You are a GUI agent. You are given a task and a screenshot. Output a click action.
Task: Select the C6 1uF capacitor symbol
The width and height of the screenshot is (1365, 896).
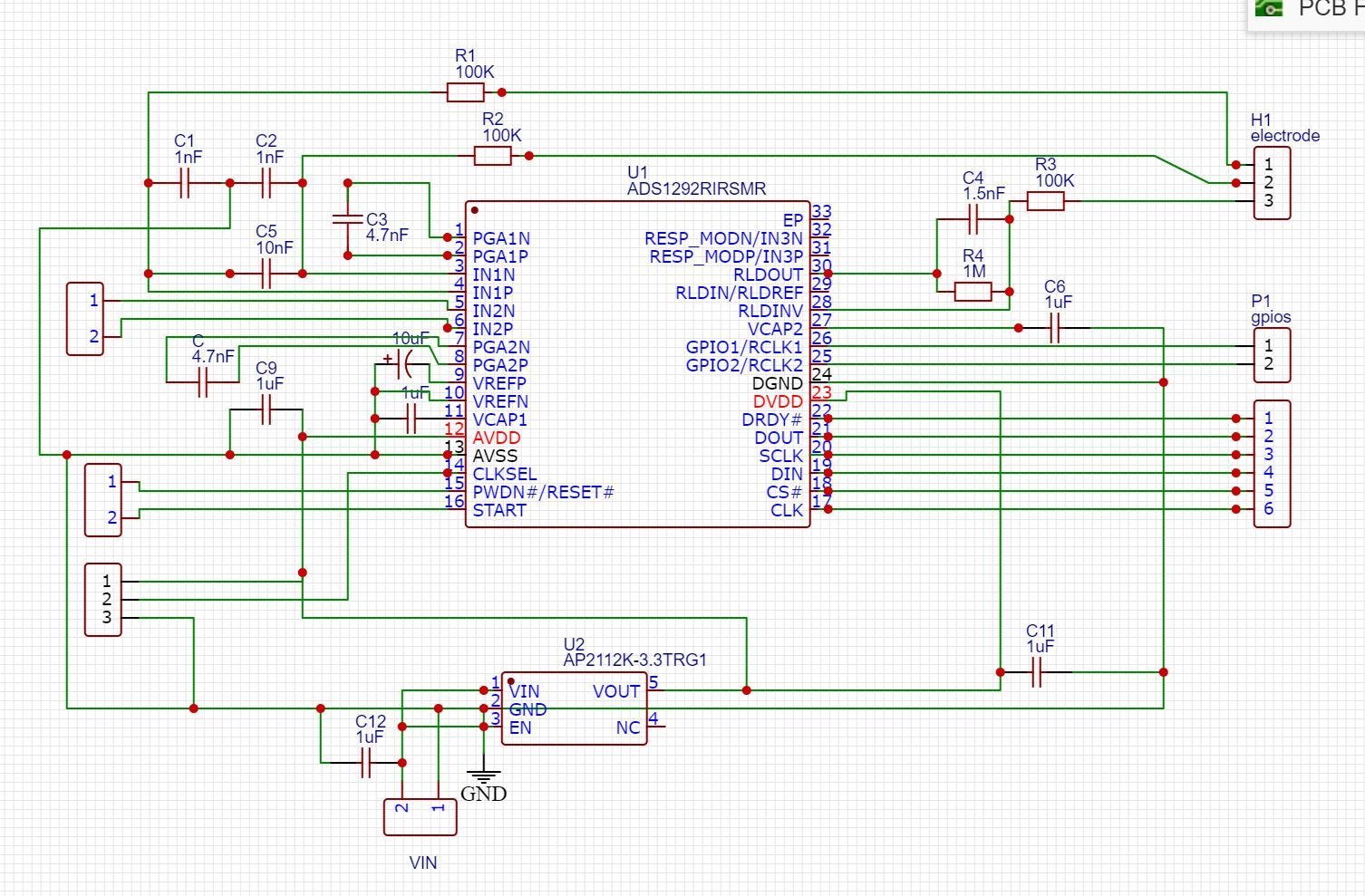pos(1055,328)
